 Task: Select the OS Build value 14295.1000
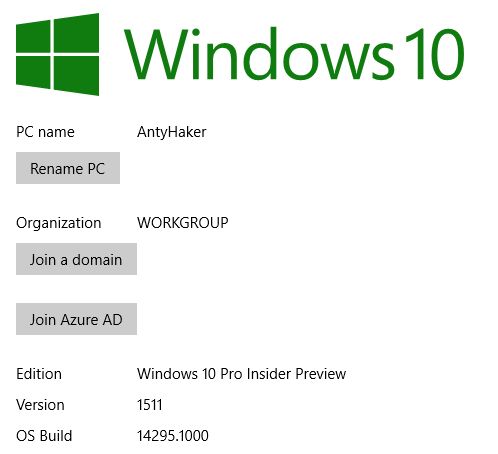[x=173, y=436]
